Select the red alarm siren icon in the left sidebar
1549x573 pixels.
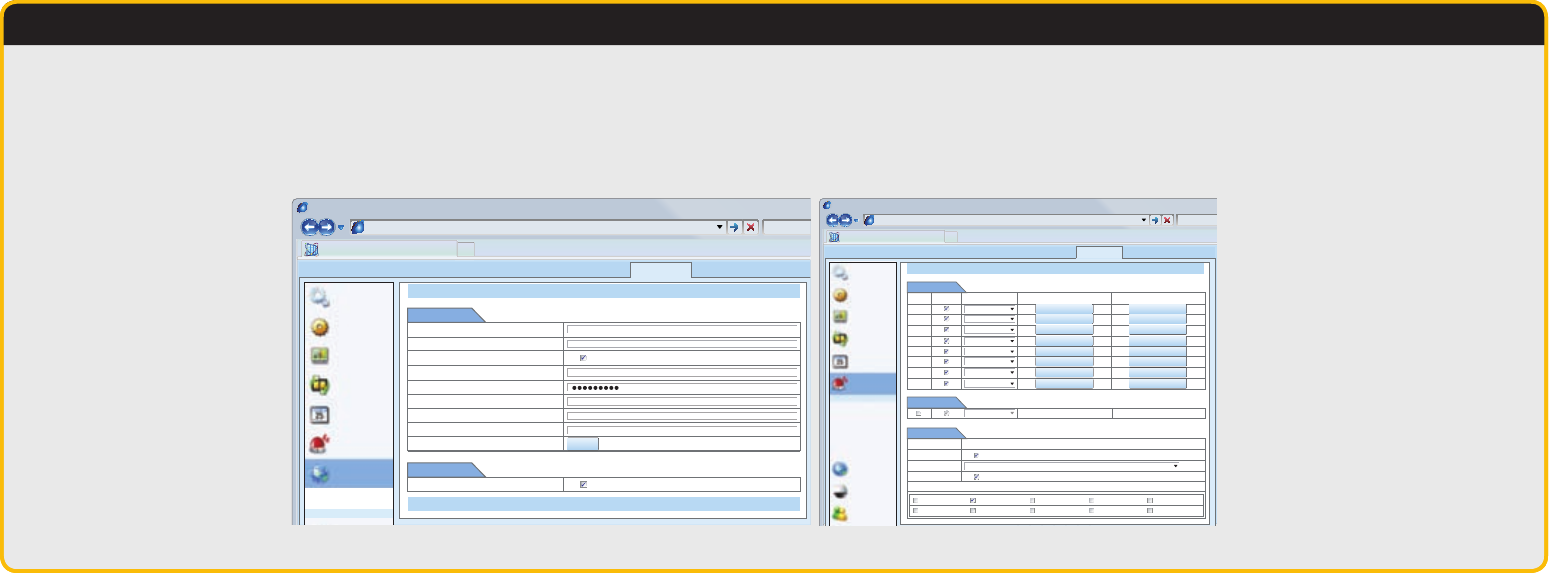click(x=321, y=445)
